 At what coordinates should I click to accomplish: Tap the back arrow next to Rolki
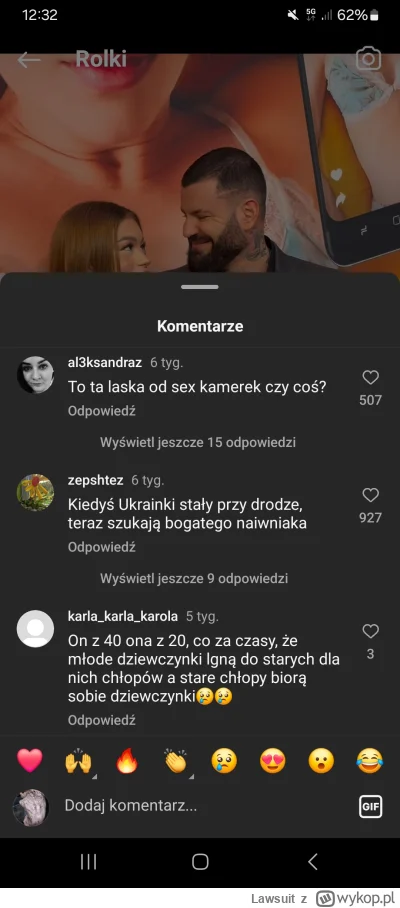pyautogui.click(x=29, y=60)
